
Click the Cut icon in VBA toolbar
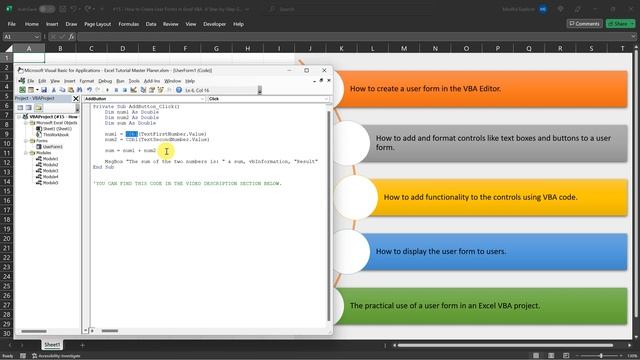click(53, 90)
